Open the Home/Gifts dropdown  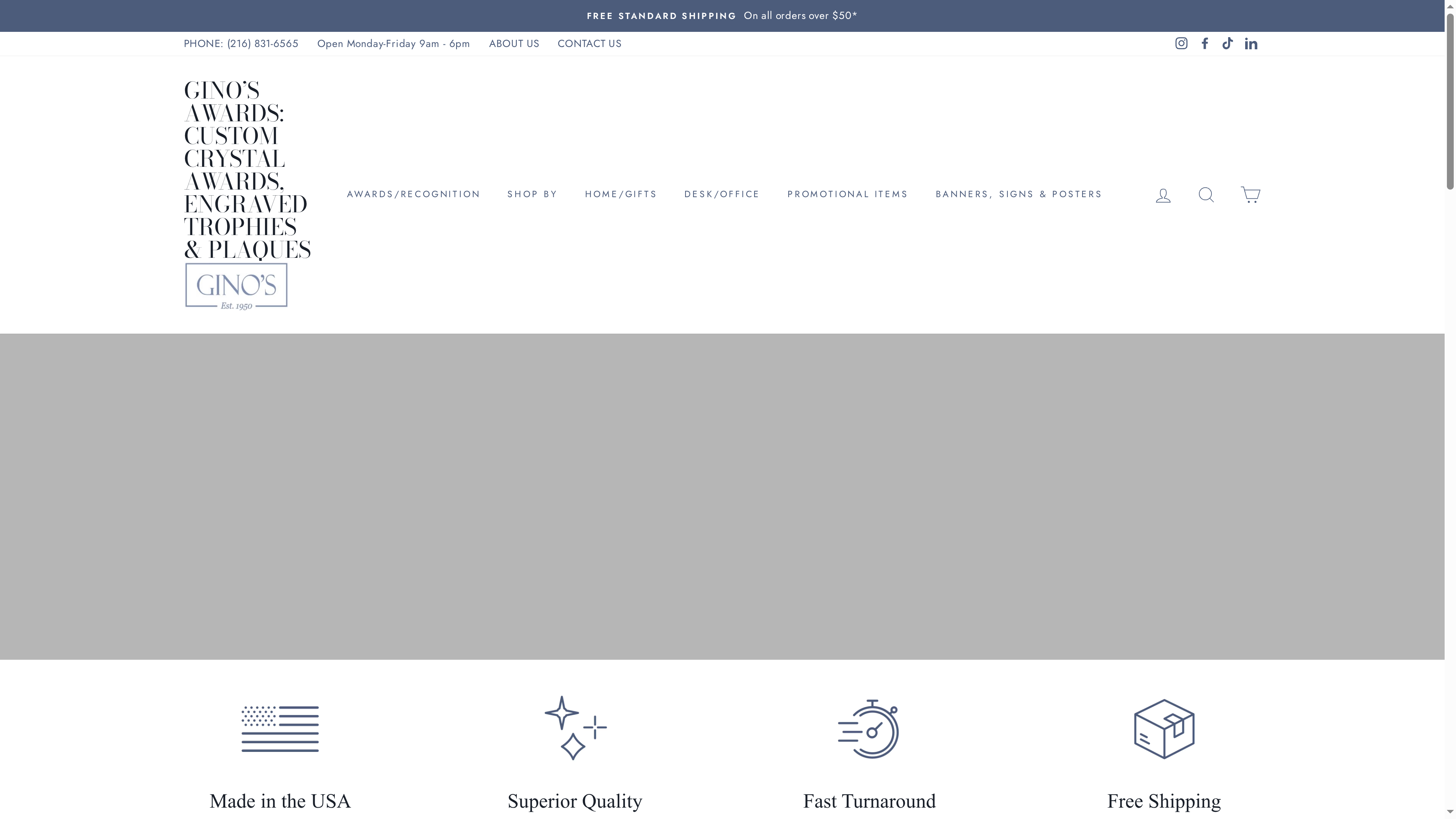[x=621, y=195]
